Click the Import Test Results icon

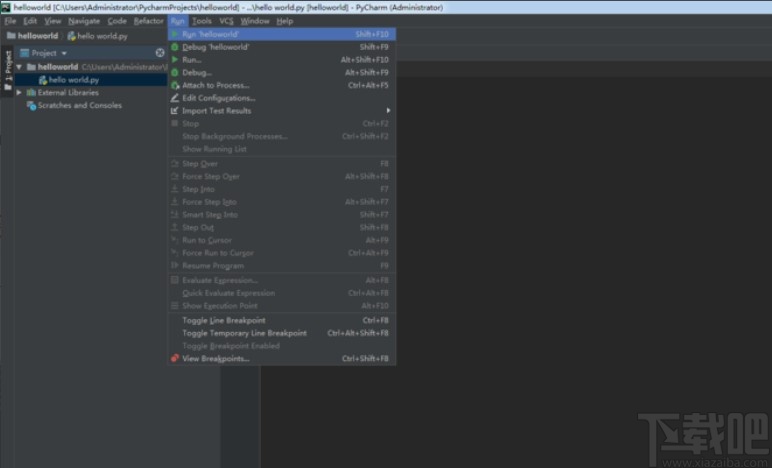(174, 111)
